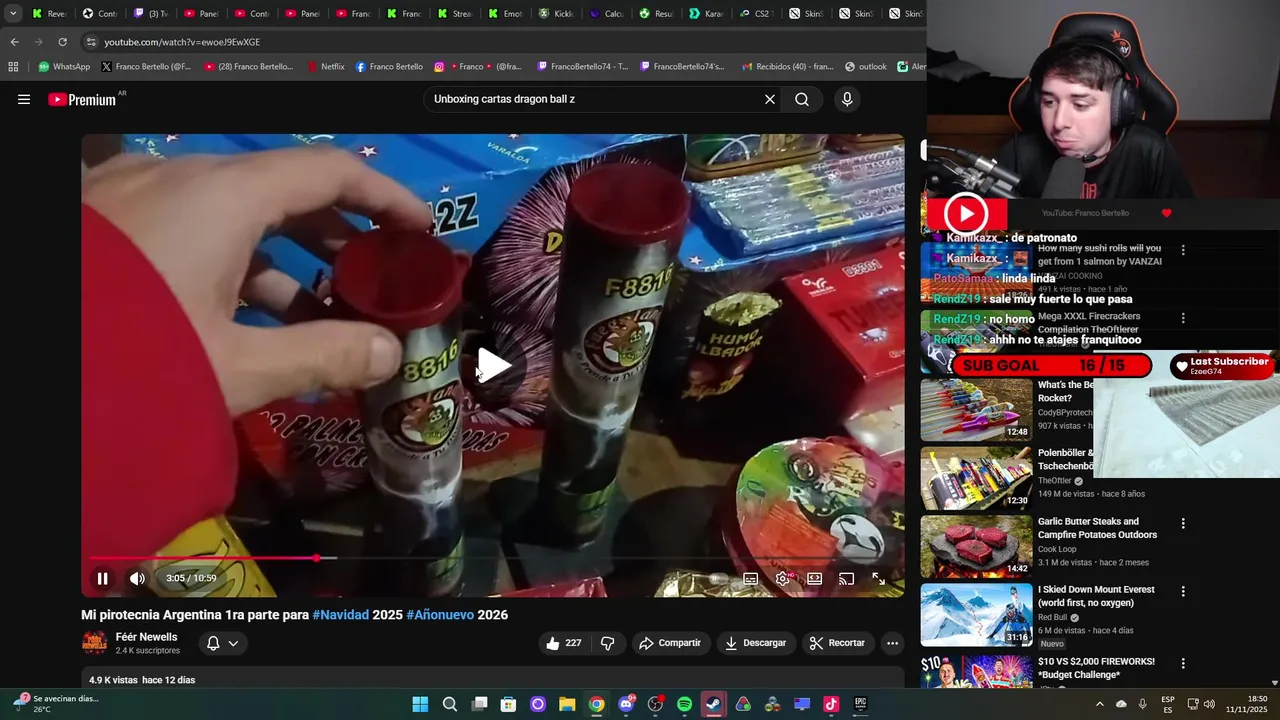Screen dimensions: 1280x720
Task: Switch to the Calcu browser tab
Action: 607,14
